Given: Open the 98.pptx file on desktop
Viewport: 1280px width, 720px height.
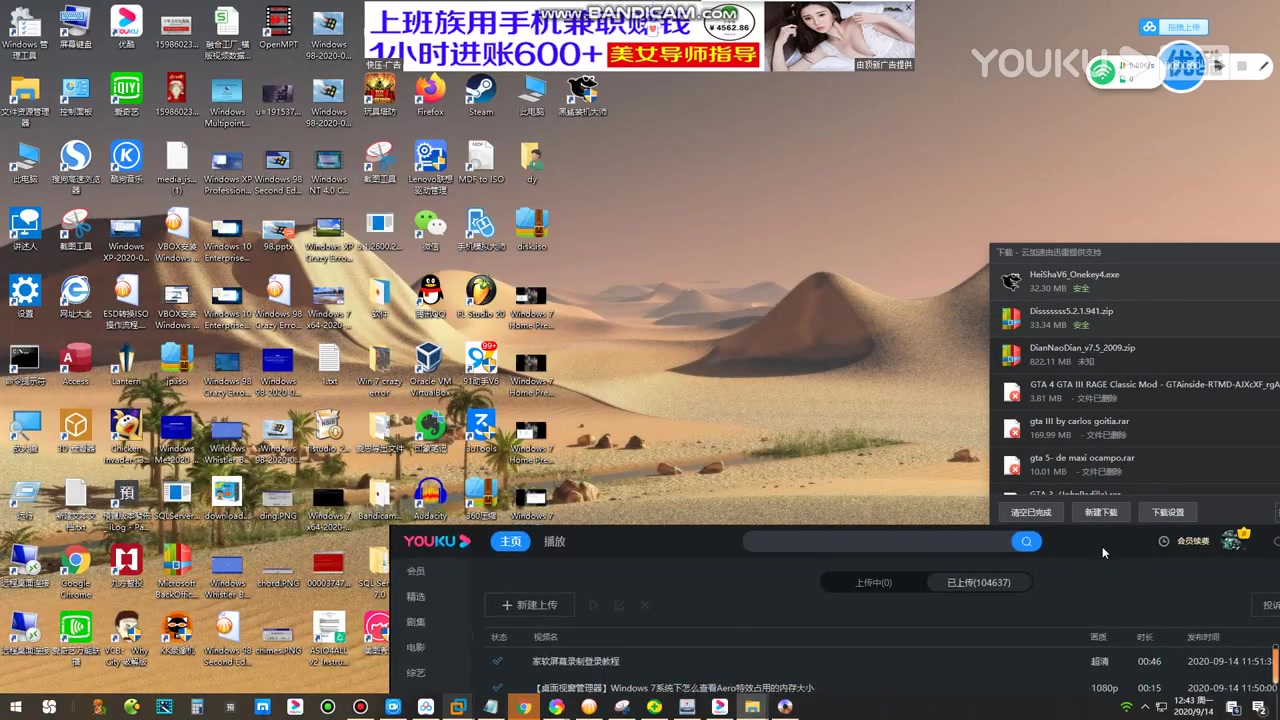Looking at the screenshot, I should (x=278, y=229).
